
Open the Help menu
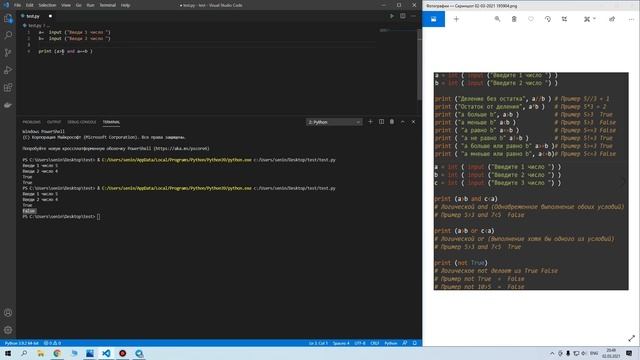(x=125, y=5)
